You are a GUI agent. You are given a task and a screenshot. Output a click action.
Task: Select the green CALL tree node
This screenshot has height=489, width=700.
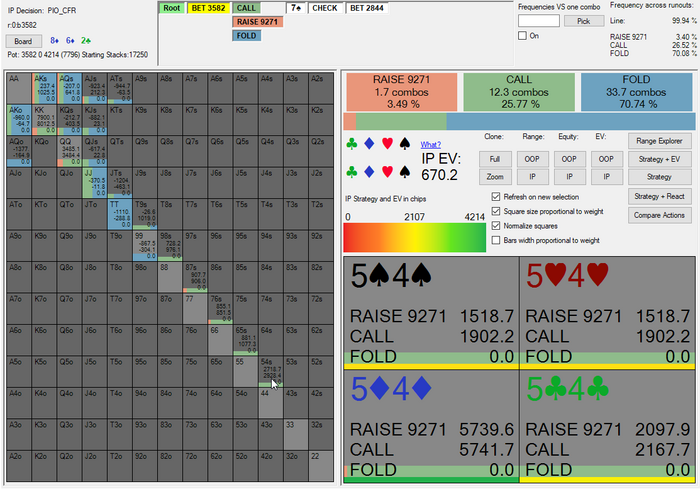pyautogui.click(x=246, y=8)
